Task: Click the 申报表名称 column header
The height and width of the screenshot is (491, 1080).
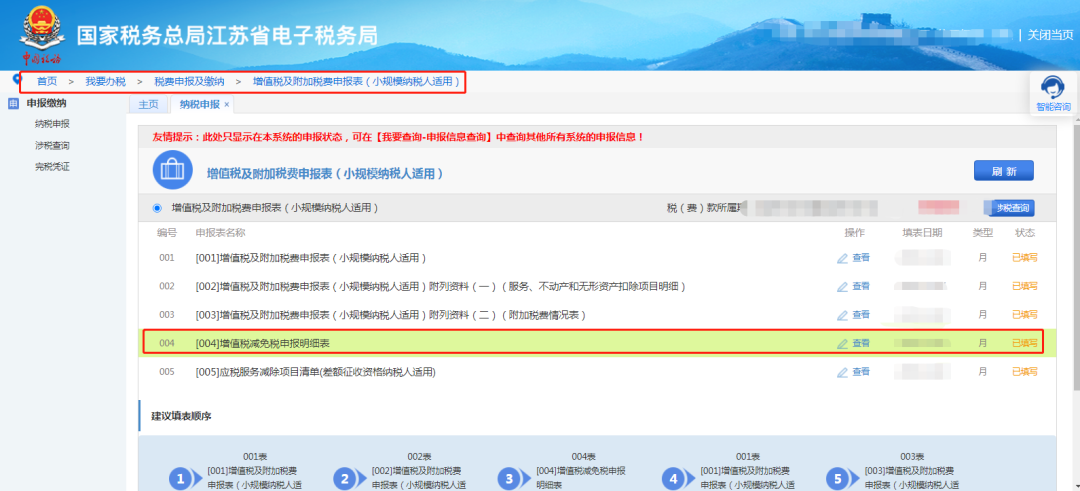Action: [220, 233]
